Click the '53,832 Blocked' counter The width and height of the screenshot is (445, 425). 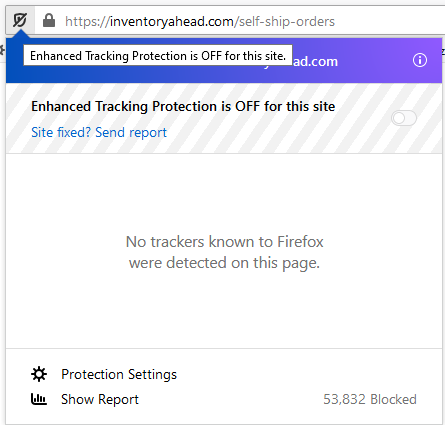(370, 399)
